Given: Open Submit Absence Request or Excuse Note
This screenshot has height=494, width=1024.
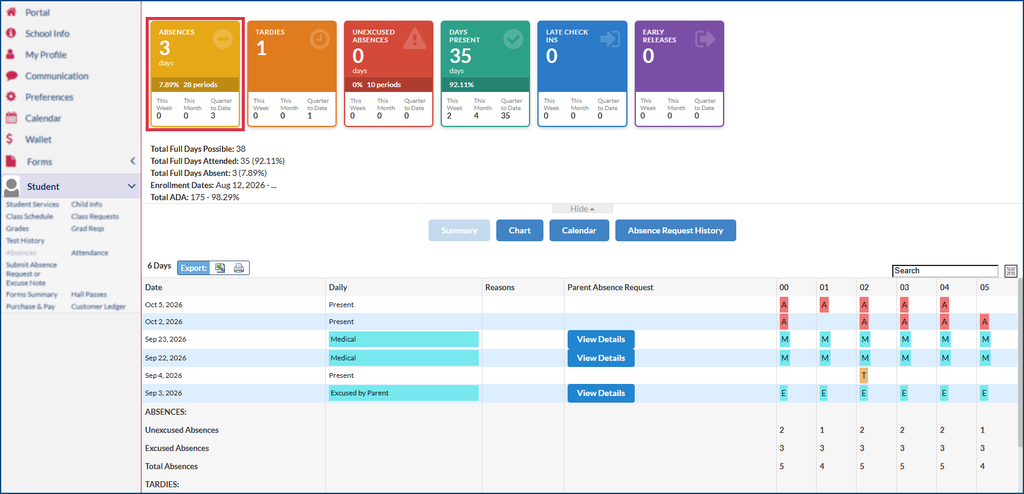Looking at the screenshot, I should pos(31,274).
